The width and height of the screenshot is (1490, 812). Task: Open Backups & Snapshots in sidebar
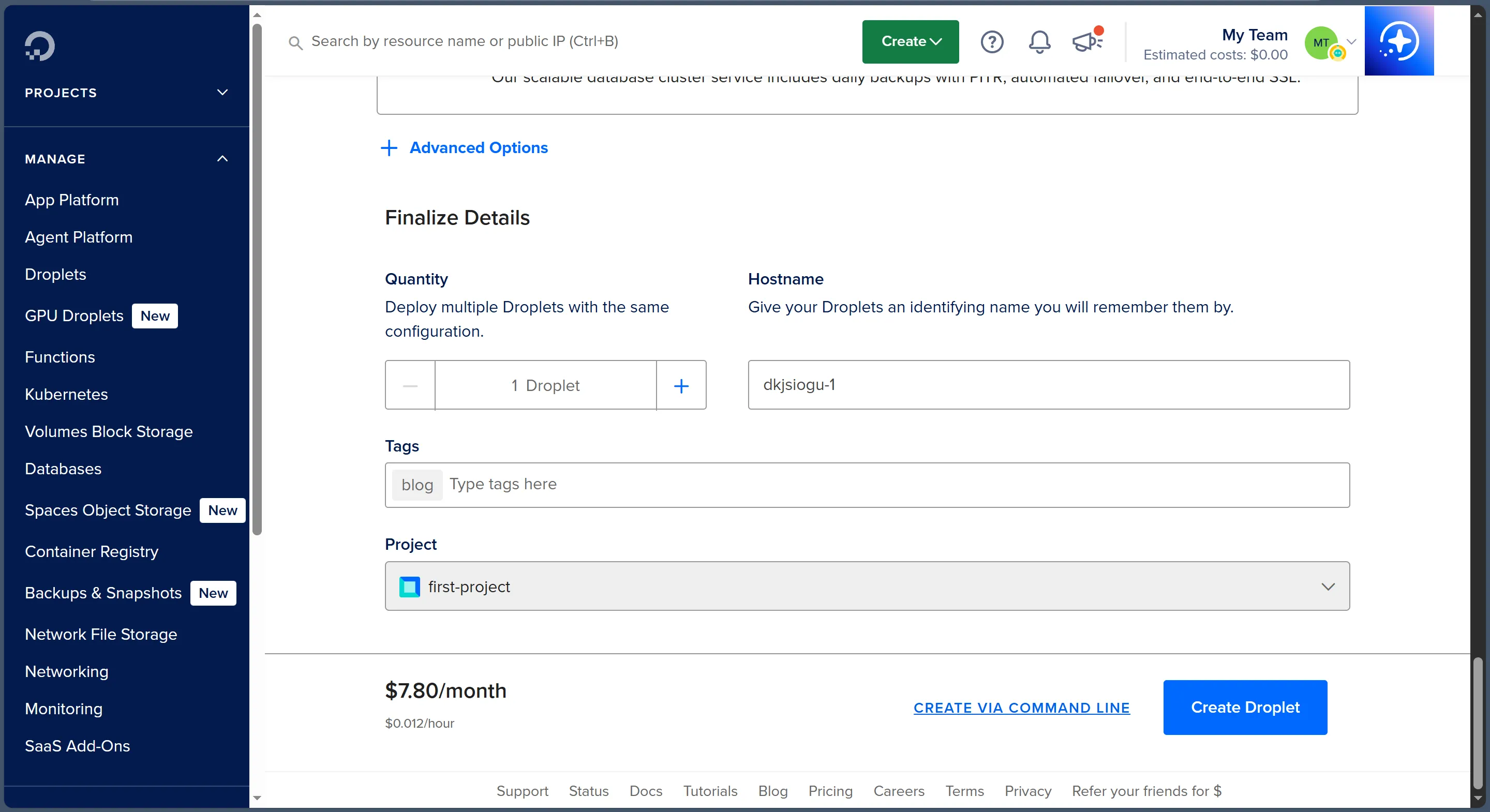point(103,593)
